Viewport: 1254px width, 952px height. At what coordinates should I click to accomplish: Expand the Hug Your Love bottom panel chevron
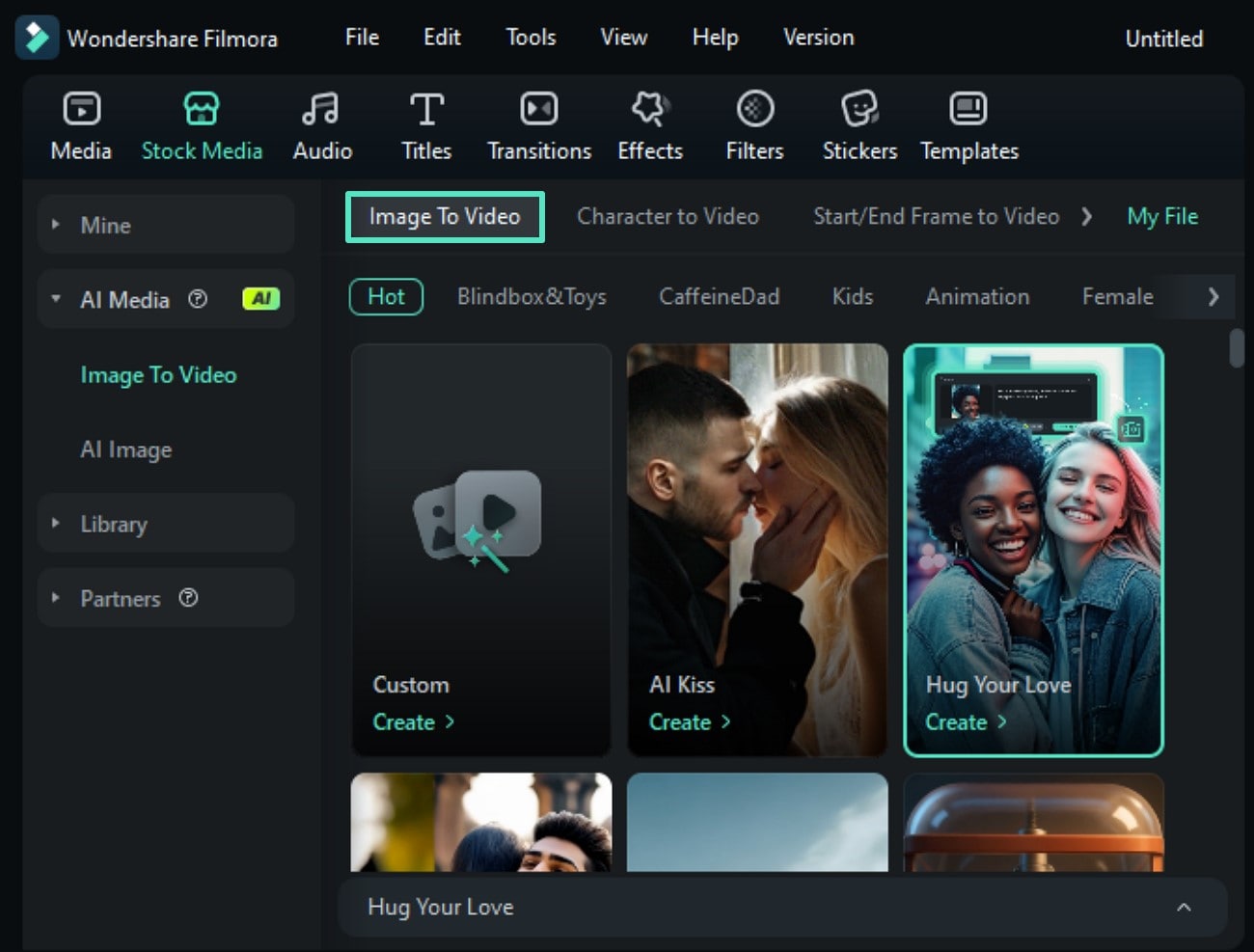(1184, 907)
